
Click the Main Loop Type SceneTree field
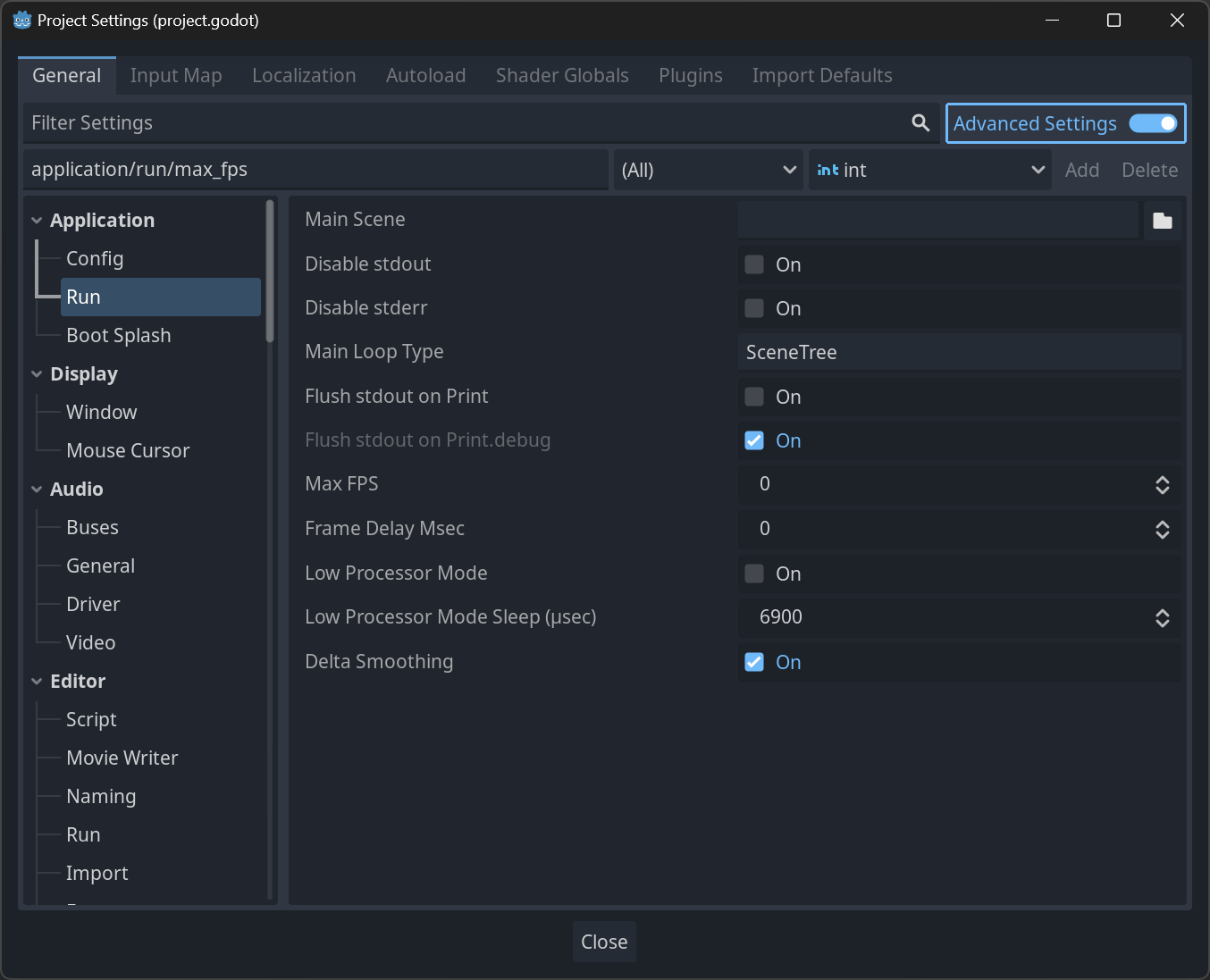click(x=960, y=352)
